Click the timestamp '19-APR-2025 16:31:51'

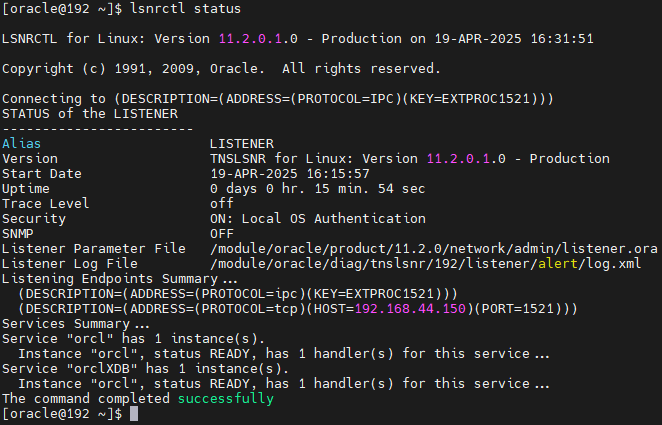pyautogui.click(x=514, y=38)
